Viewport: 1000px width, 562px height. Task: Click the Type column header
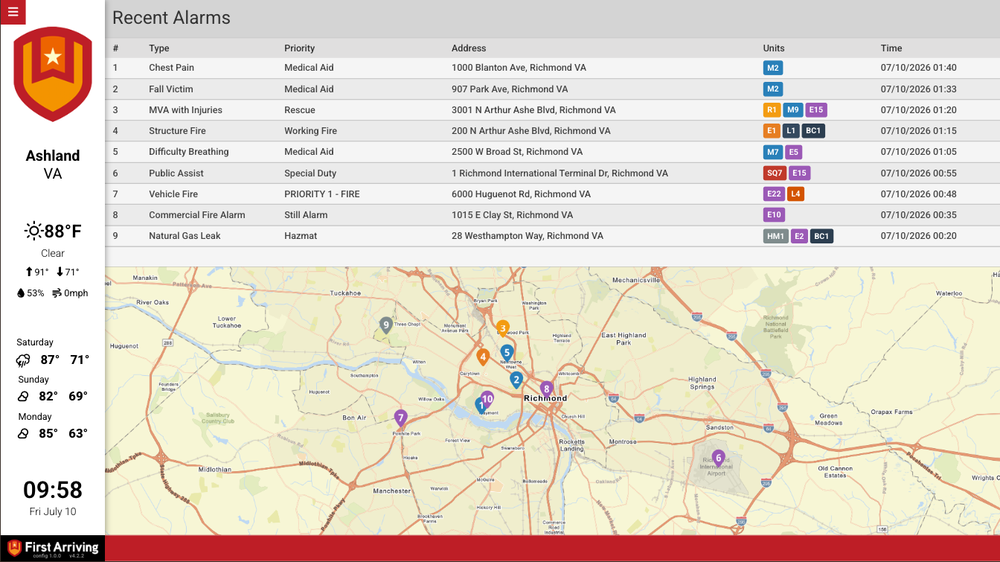coord(159,48)
